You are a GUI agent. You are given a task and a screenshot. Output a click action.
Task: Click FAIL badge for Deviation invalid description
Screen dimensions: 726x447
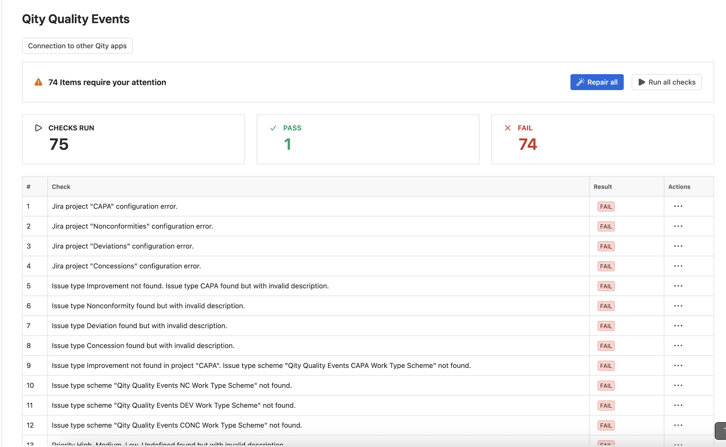[606, 326]
